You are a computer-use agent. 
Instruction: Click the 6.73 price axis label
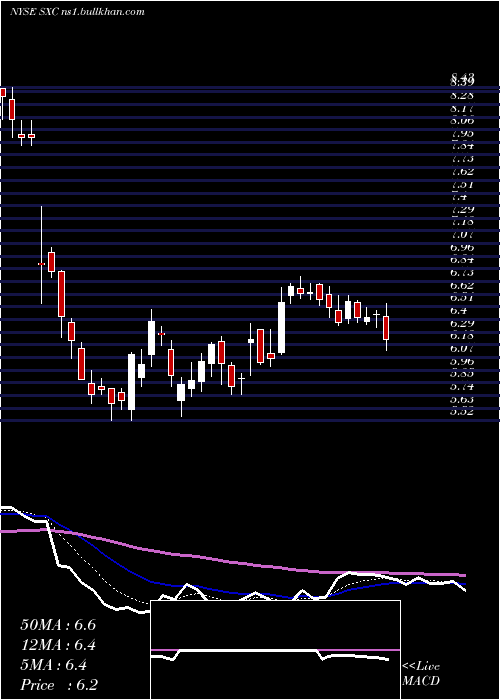(462, 273)
